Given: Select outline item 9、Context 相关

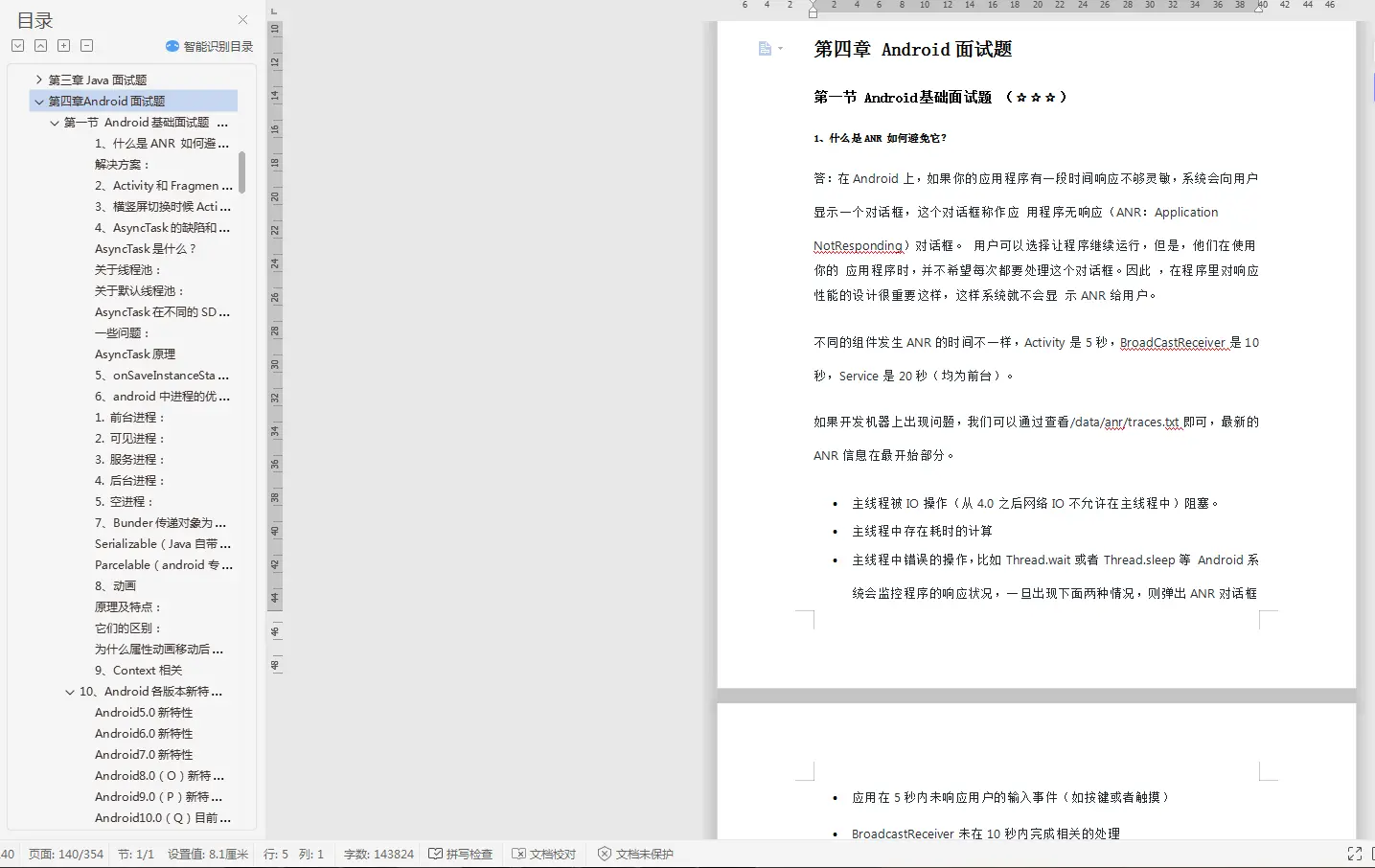Looking at the screenshot, I should click(x=138, y=671).
